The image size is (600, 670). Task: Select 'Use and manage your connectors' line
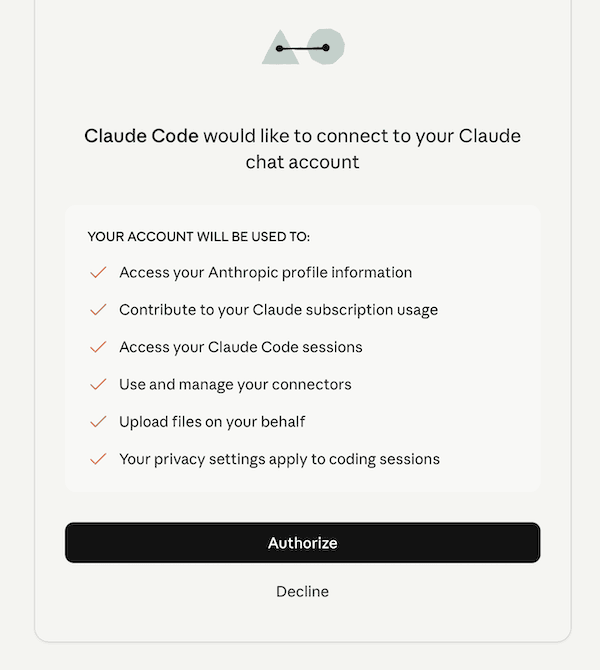235,385
